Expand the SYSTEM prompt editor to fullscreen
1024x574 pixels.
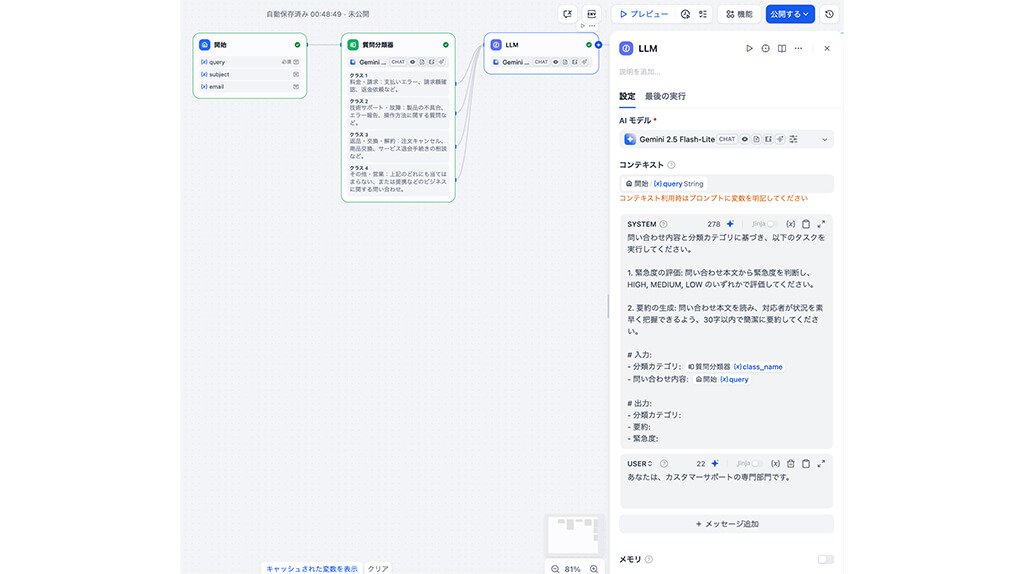coord(821,224)
